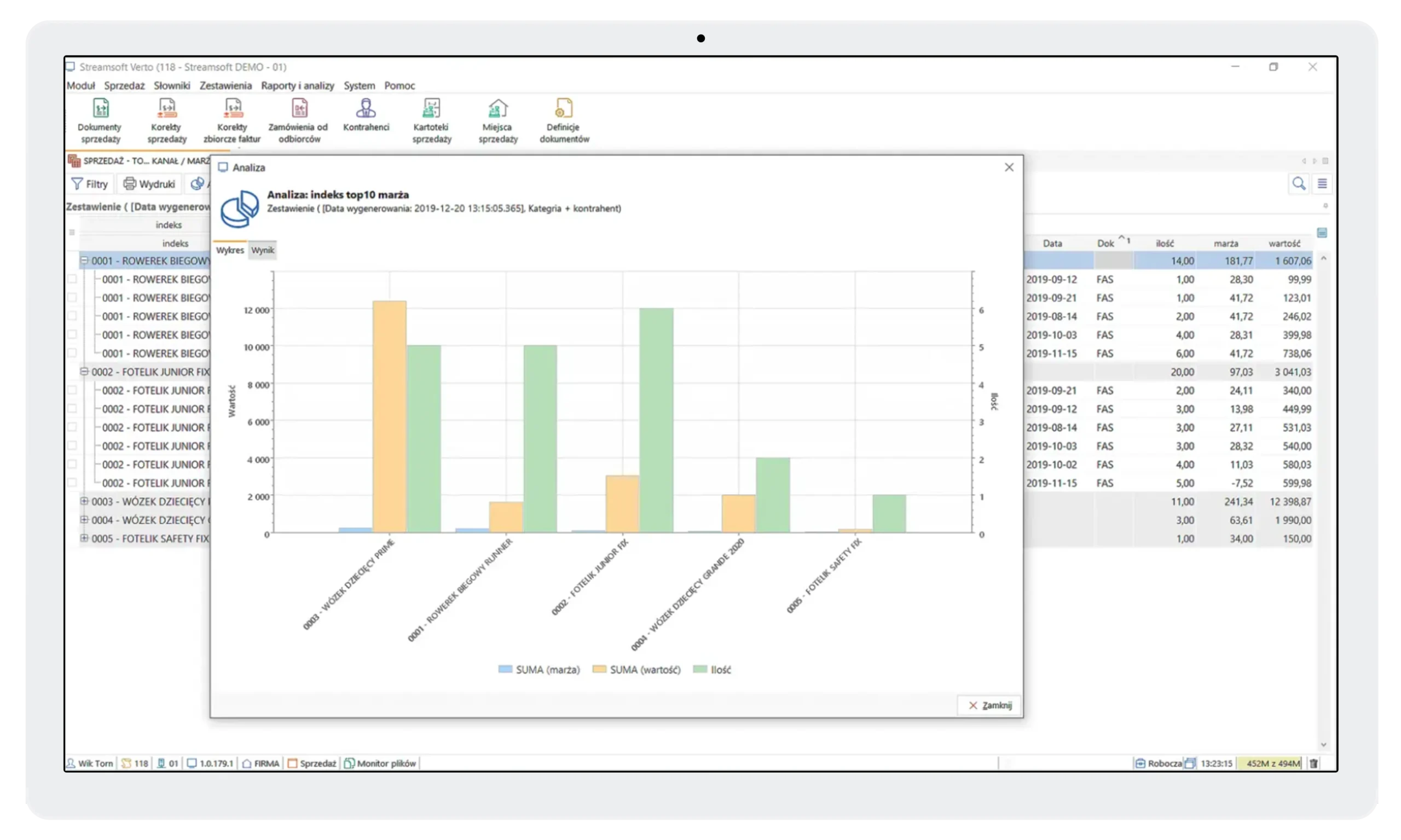Click SUMA (wartość) legend color swatch
This screenshot has width=1401, height=840.
[598, 670]
